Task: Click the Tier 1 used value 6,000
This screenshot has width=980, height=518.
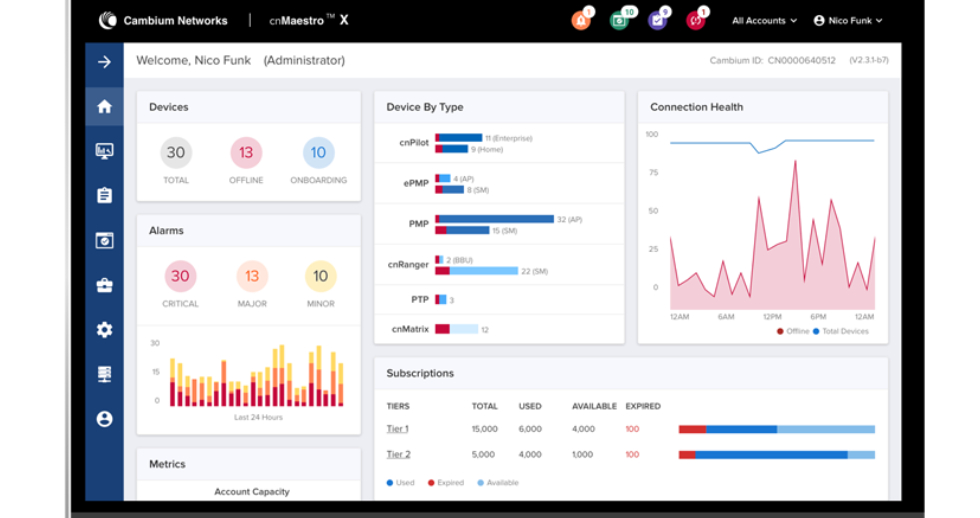Action: [530, 429]
